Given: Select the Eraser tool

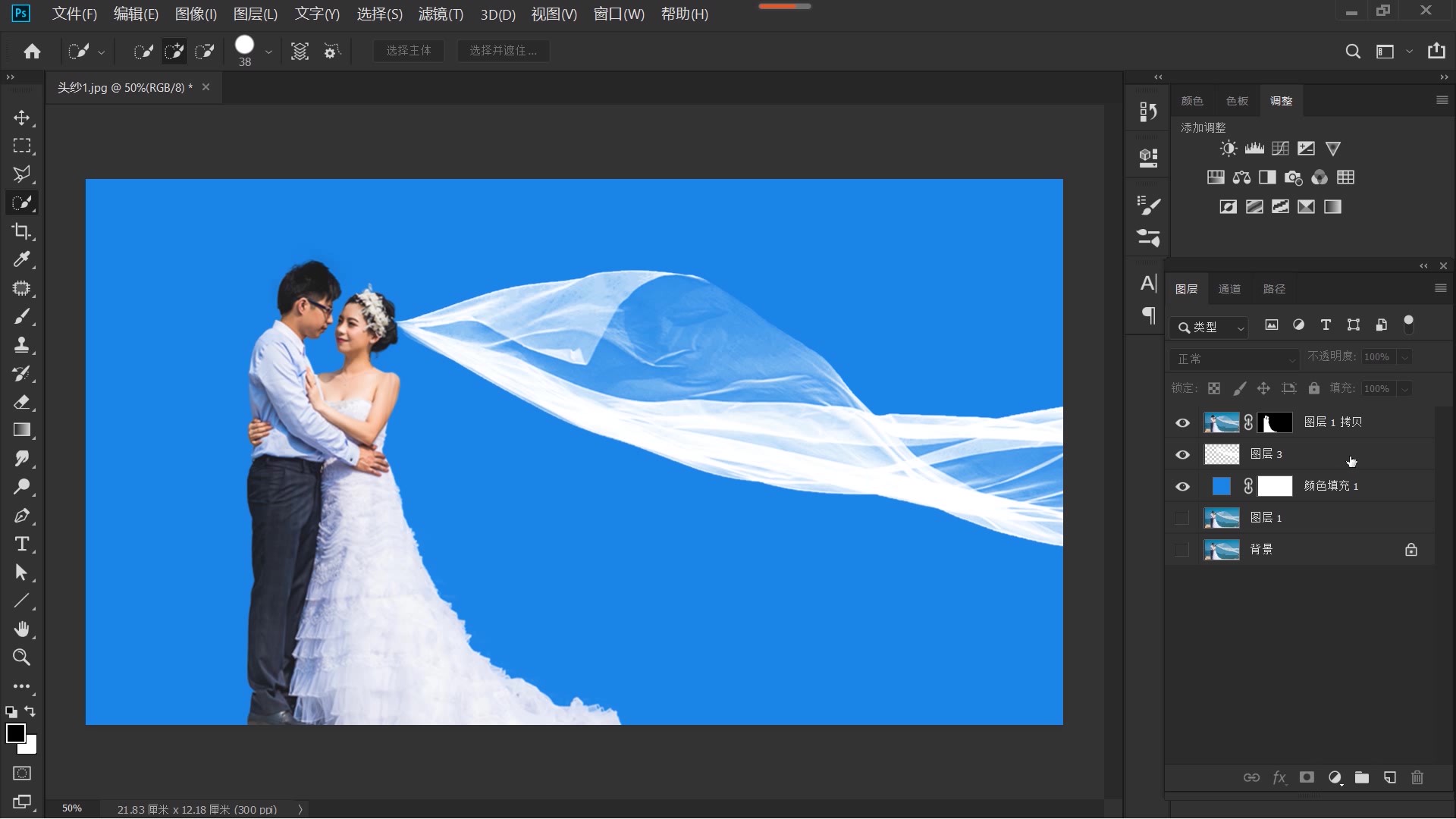Looking at the screenshot, I should coord(21,402).
